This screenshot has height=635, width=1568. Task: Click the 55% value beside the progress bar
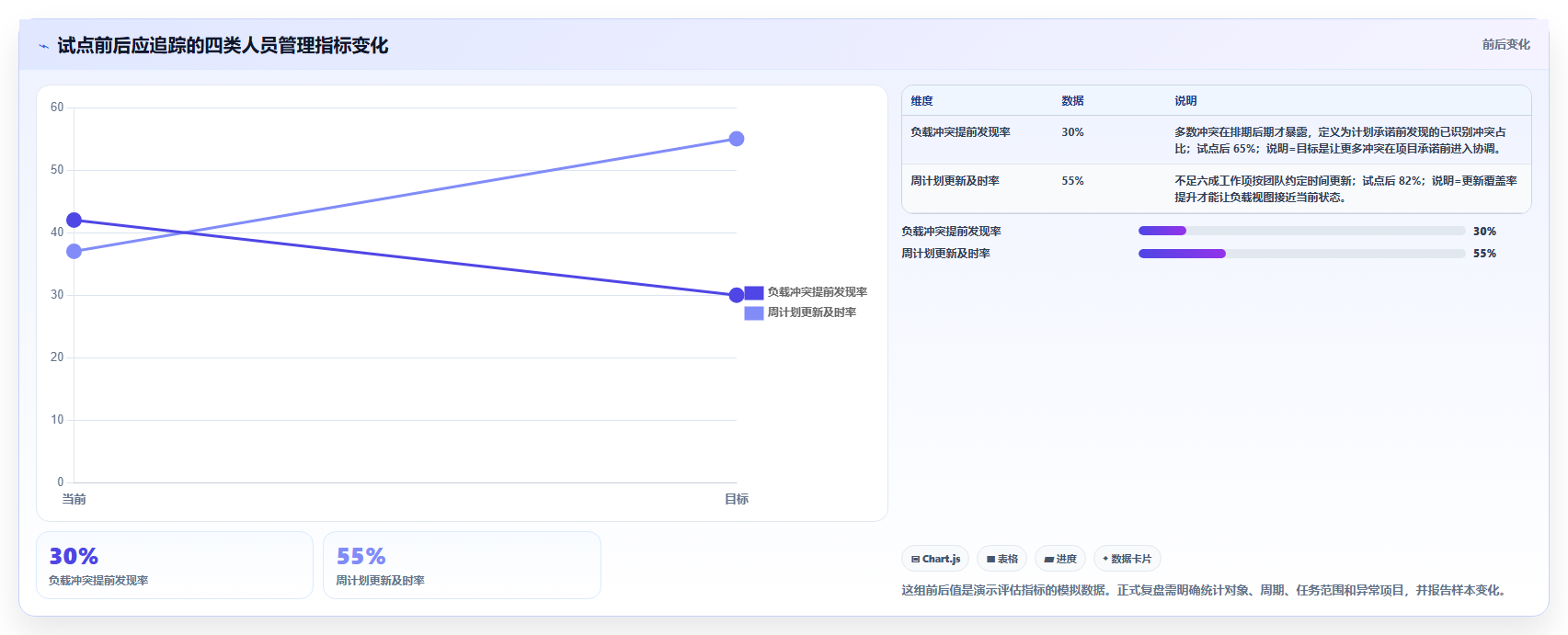coord(1484,254)
